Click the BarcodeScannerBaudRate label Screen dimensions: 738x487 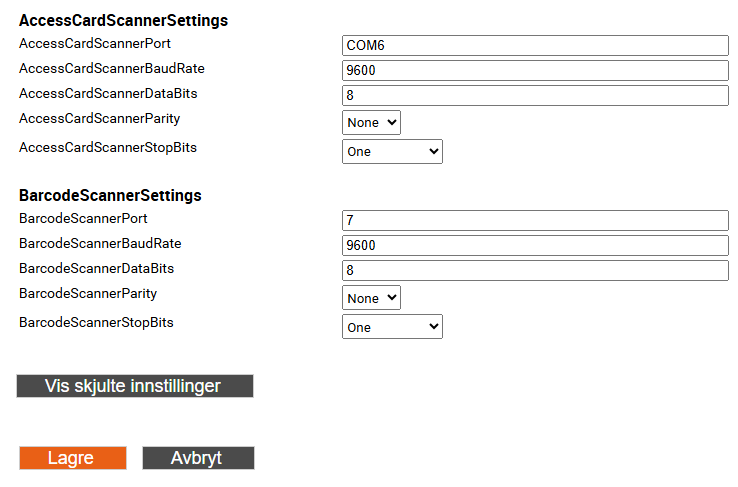click(100, 243)
